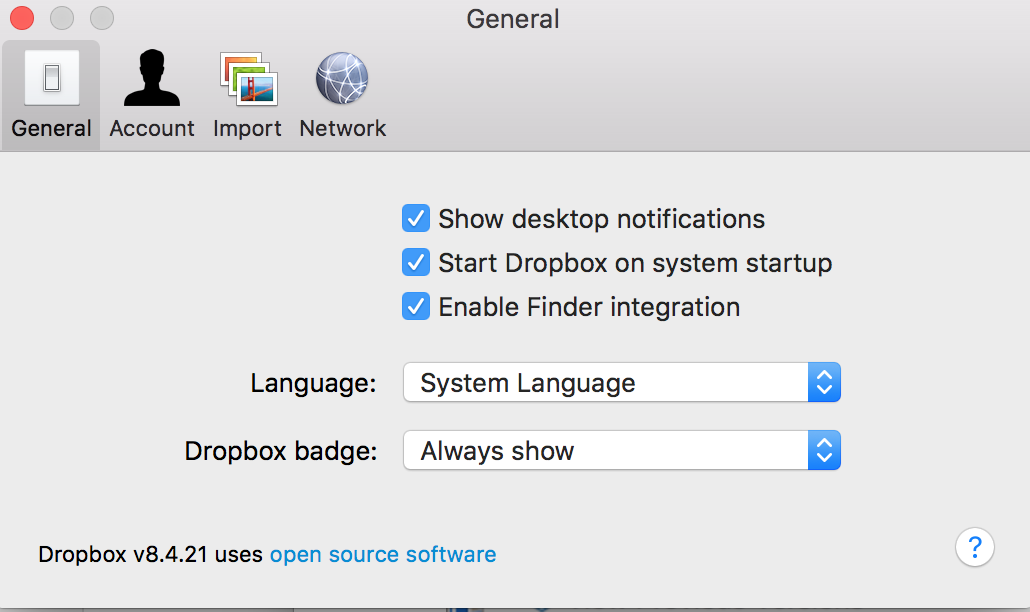Viewport: 1030px width, 612px height.
Task: Click the help question mark button
Action: [x=974, y=547]
